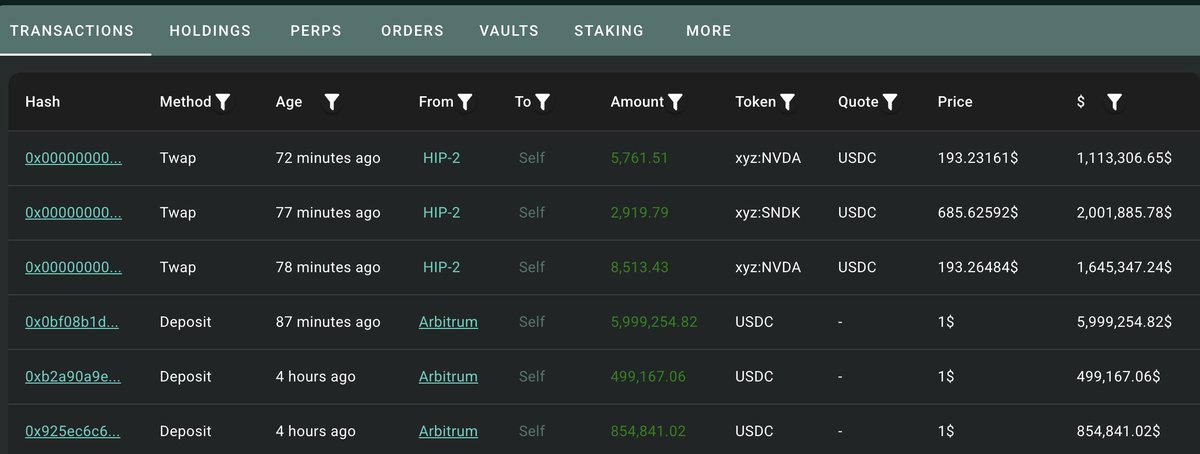Viewport: 1200px width, 454px height.
Task: Select the Vaults tab
Action: pos(509,31)
